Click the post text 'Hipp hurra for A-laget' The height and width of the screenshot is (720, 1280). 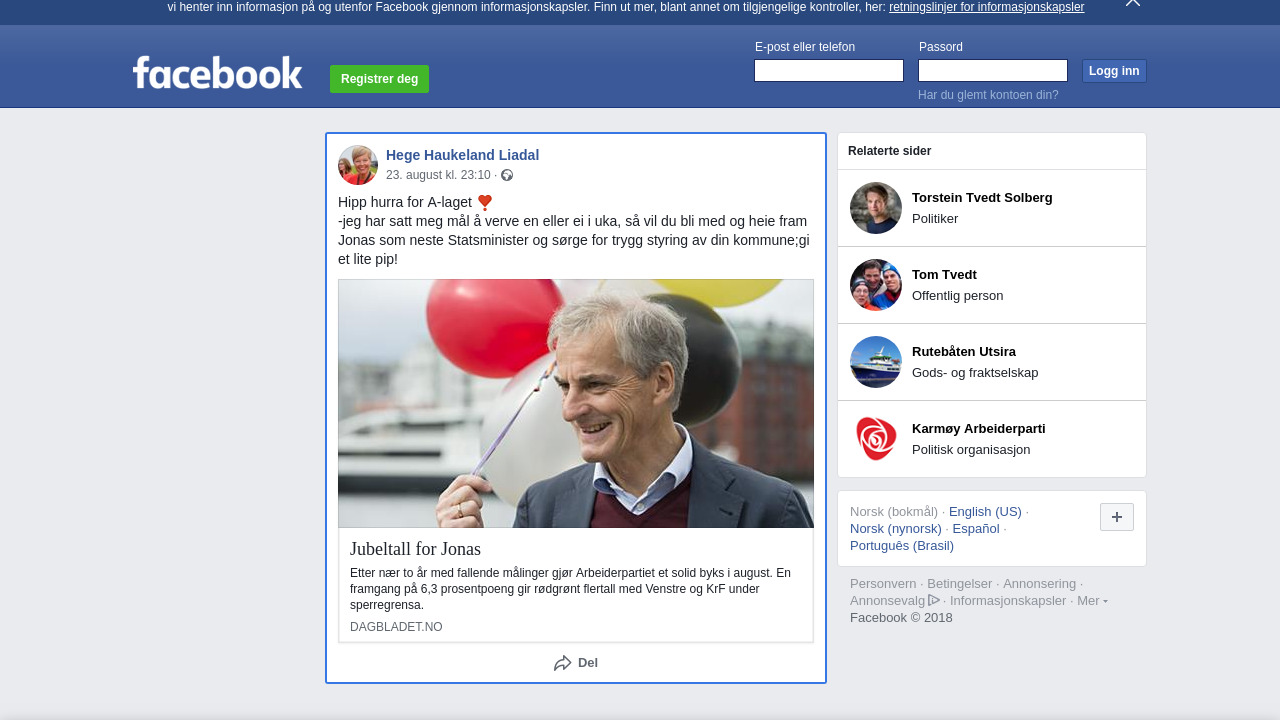tap(405, 202)
